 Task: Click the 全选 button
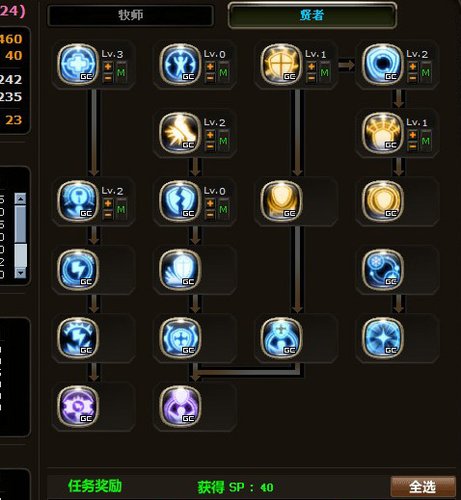pos(423,487)
